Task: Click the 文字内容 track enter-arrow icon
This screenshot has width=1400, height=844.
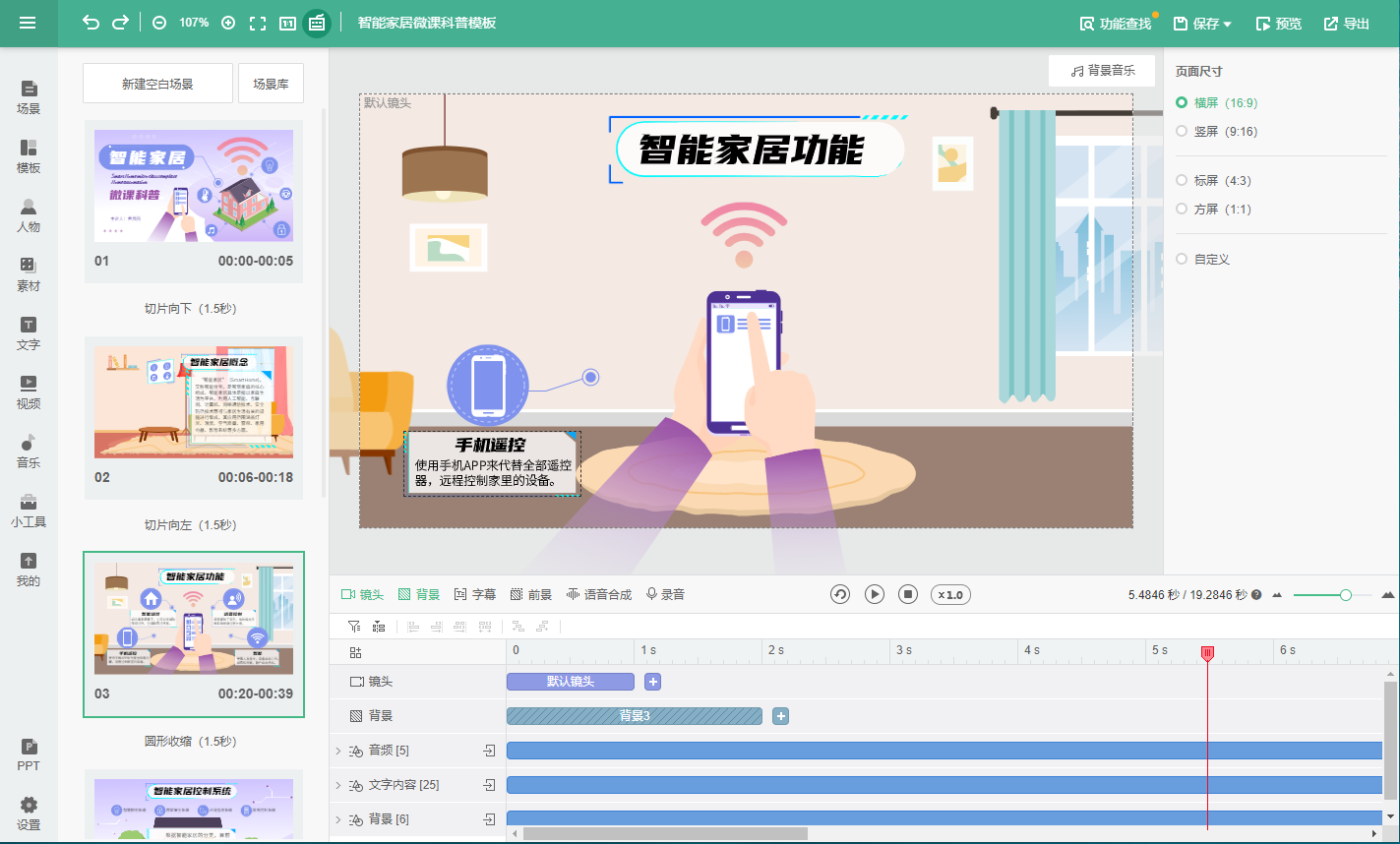Action: pos(489,785)
